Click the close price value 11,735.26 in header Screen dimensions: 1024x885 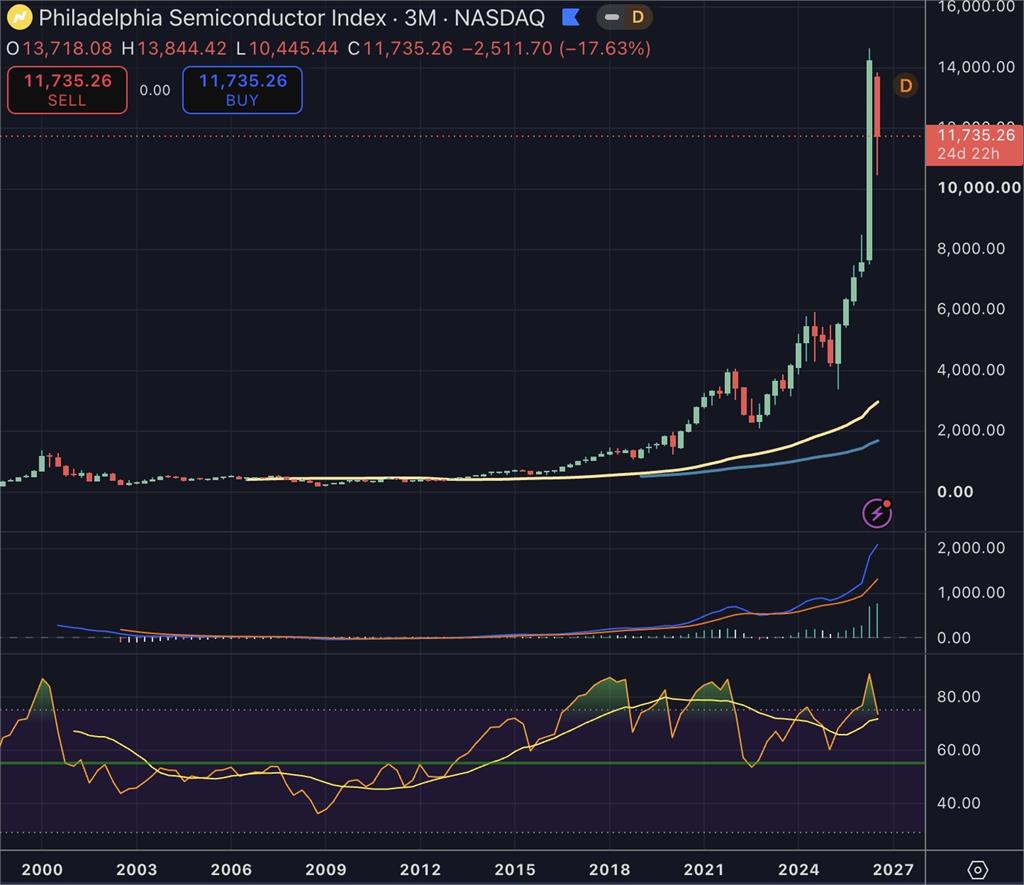click(x=408, y=48)
